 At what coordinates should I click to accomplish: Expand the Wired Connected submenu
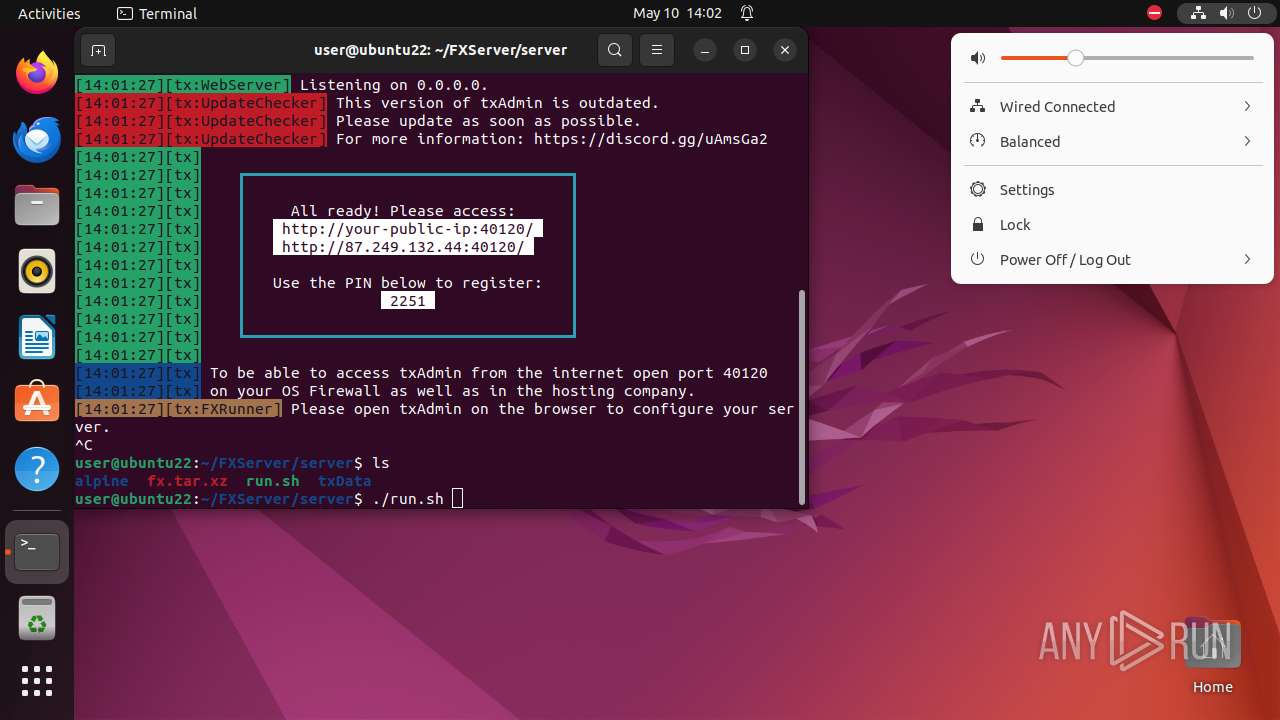coord(1112,106)
